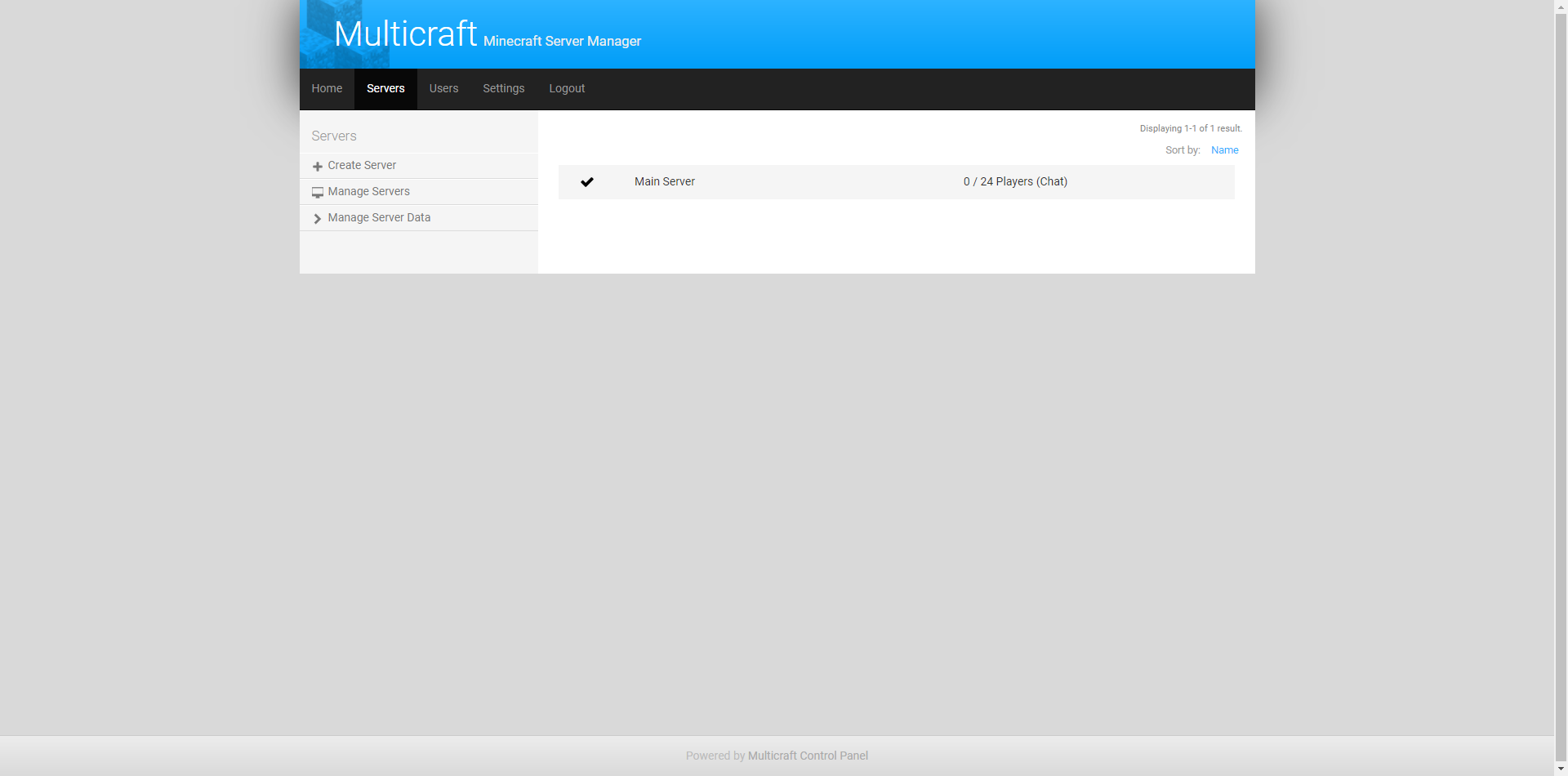Screen dimensions: 1568x776
Task: Open Settings in the top navigation bar
Action: [503, 89]
